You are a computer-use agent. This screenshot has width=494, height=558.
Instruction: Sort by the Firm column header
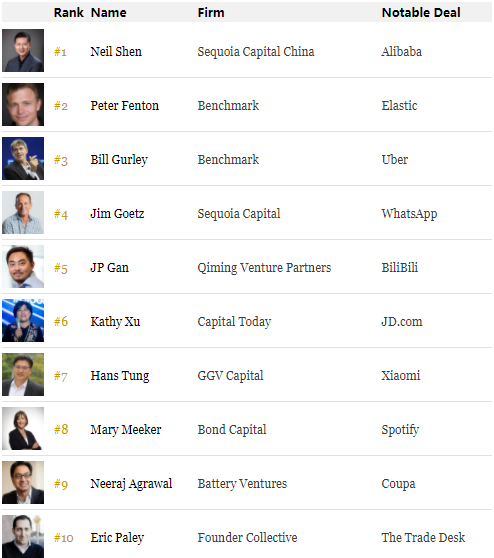(211, 12)
